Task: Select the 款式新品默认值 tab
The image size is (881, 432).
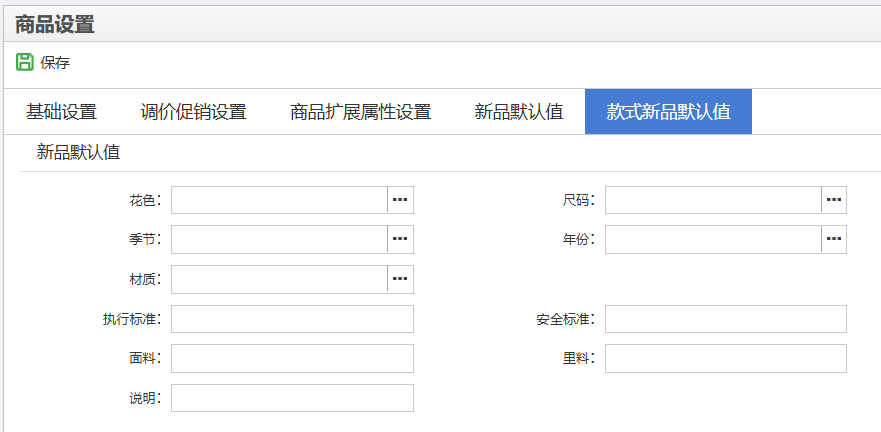Action: 668,112
